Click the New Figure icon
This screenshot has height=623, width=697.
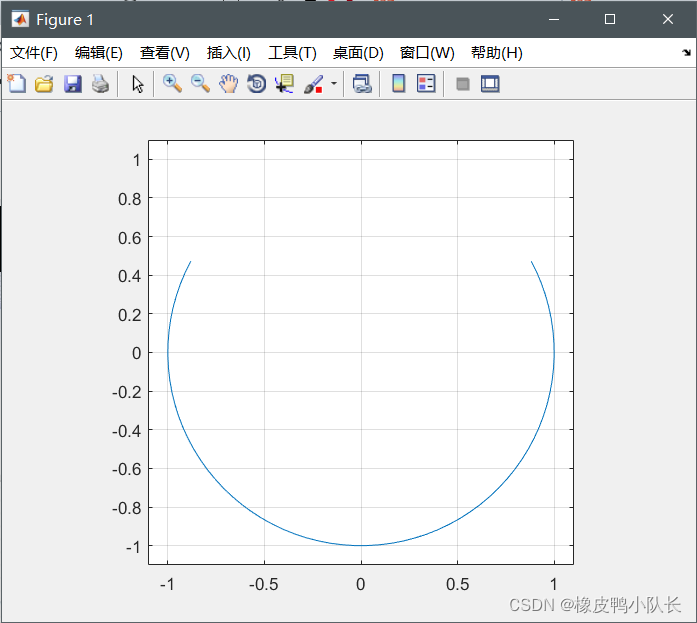(17, 84)
